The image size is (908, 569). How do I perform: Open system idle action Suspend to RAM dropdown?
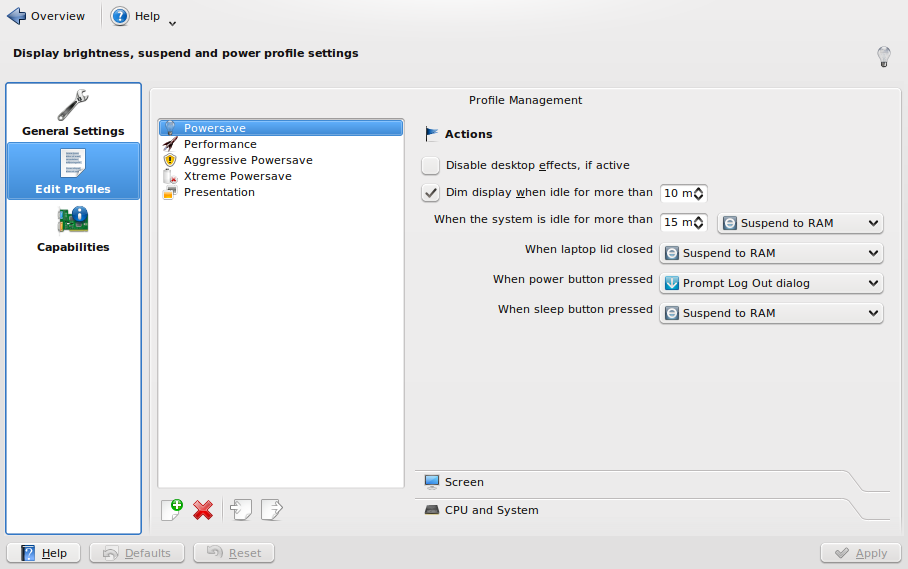point(800,223)
